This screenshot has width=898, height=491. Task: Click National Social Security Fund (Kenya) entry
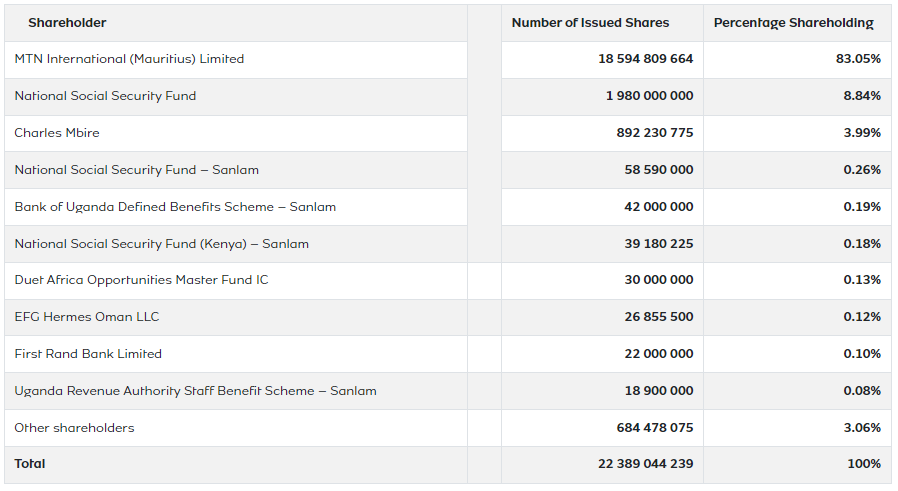tap(161, 244)
